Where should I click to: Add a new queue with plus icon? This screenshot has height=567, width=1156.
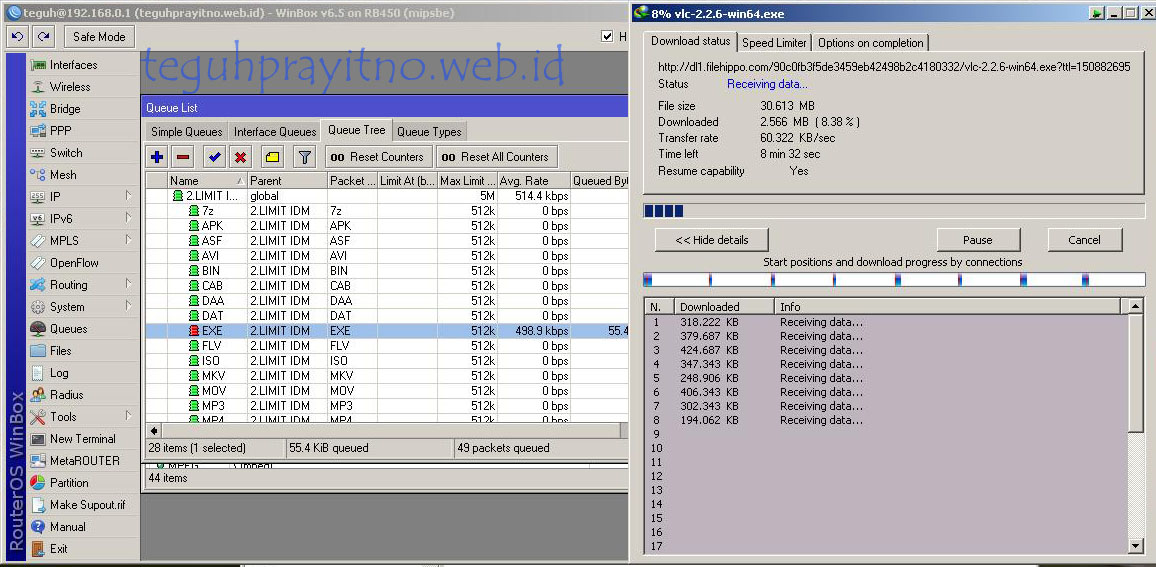click(x=157, y=156)
